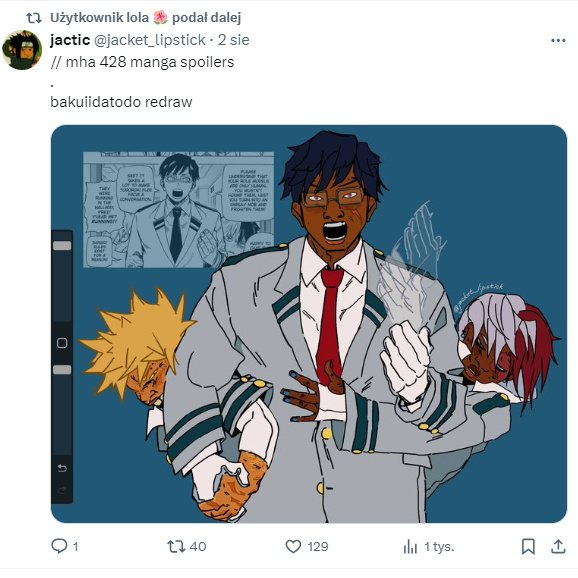Image resolution: width=578 pixels, height=578 pixels.
Task: Click the repost indicator icon beside lola
Action: click(x=34, y=18)
